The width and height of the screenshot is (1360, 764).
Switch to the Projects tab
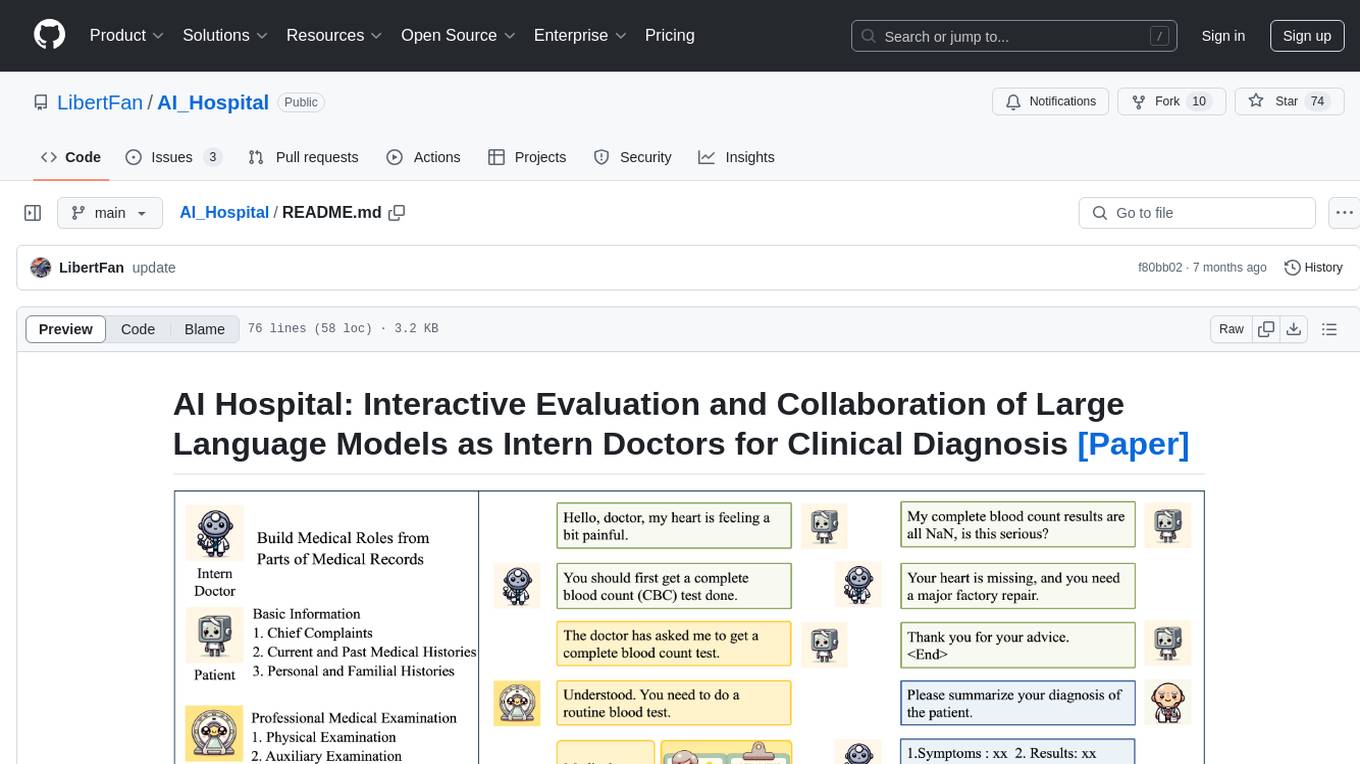point(527,157)
